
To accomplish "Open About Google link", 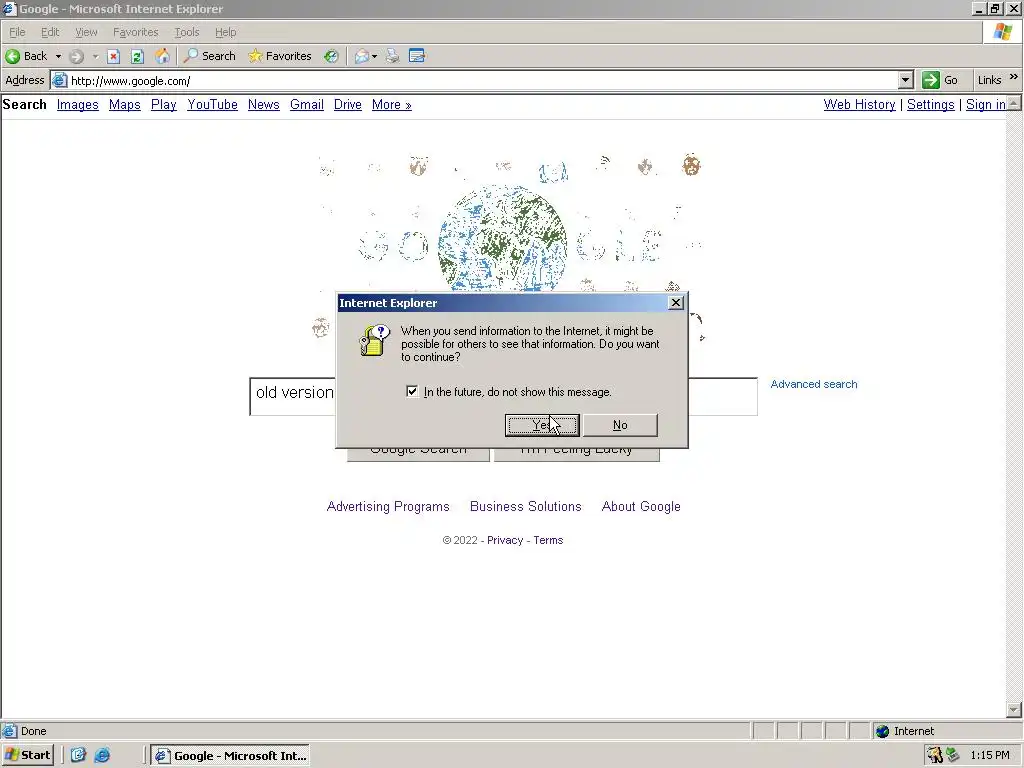I will coord(641,506).
